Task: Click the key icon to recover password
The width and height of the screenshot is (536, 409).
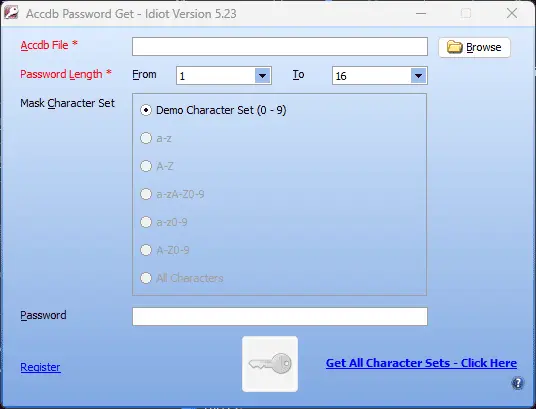Action: pos(270,364)
